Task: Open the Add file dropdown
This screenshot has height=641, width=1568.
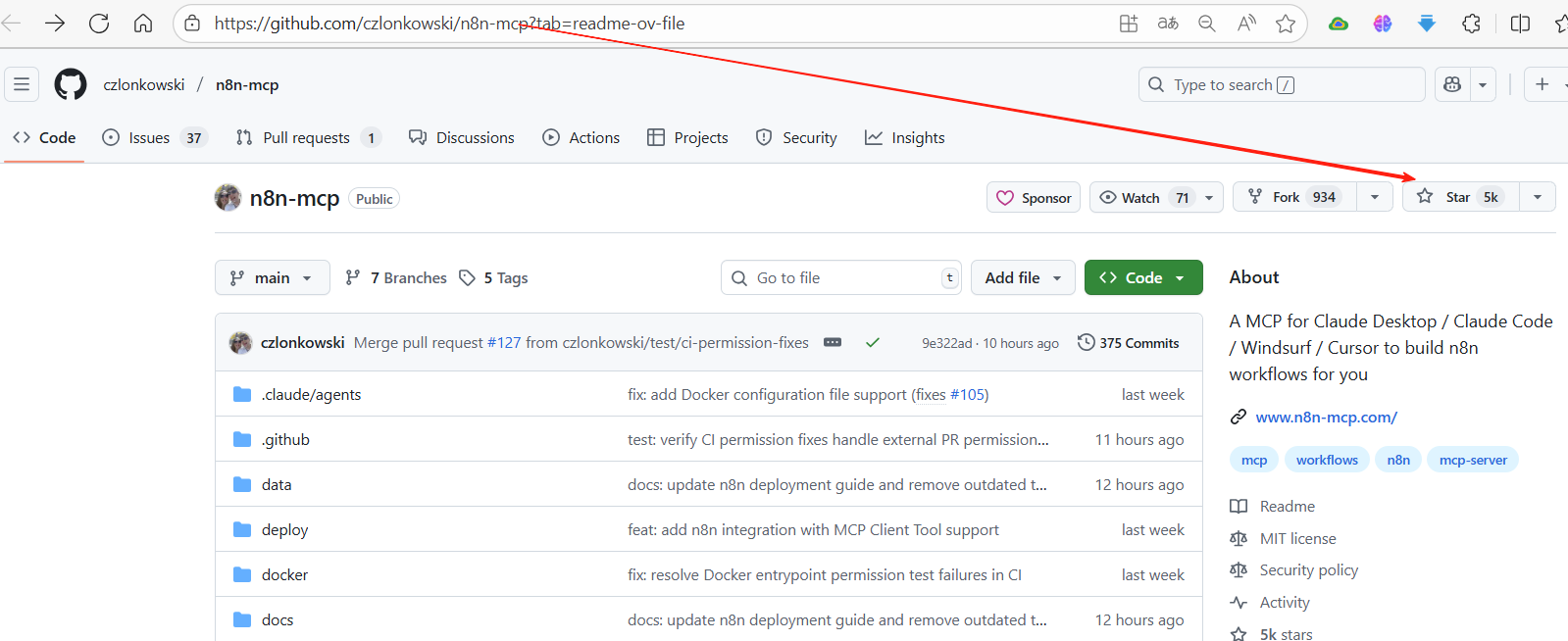Action: pos(1023,277)
